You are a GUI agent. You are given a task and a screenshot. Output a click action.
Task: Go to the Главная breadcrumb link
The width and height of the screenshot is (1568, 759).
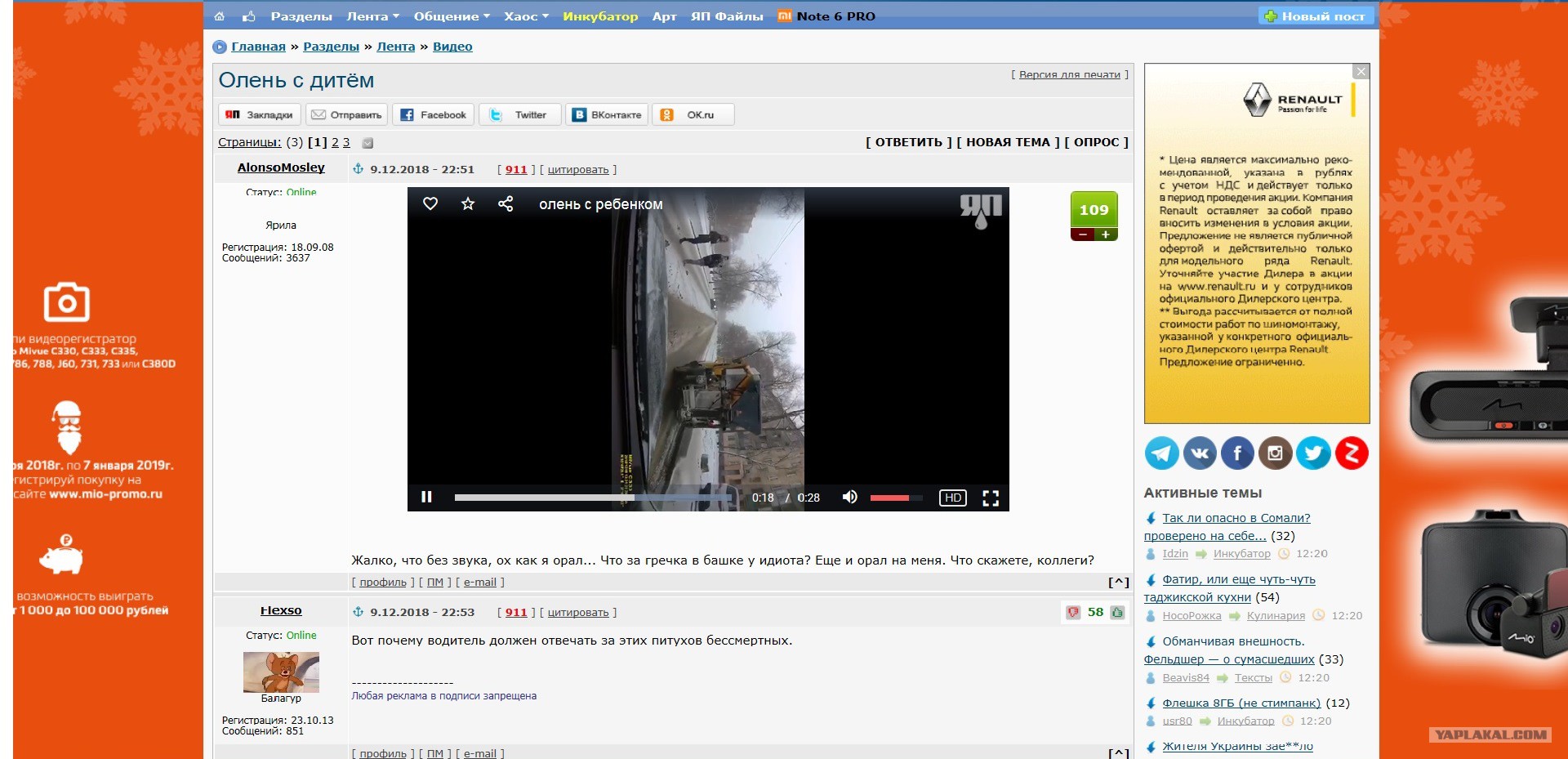point(258,47)
